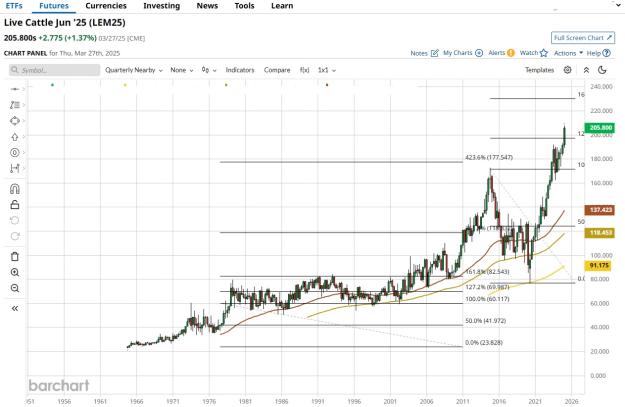
Task: Select the shapes drawing tool
Action: point(15,121)
